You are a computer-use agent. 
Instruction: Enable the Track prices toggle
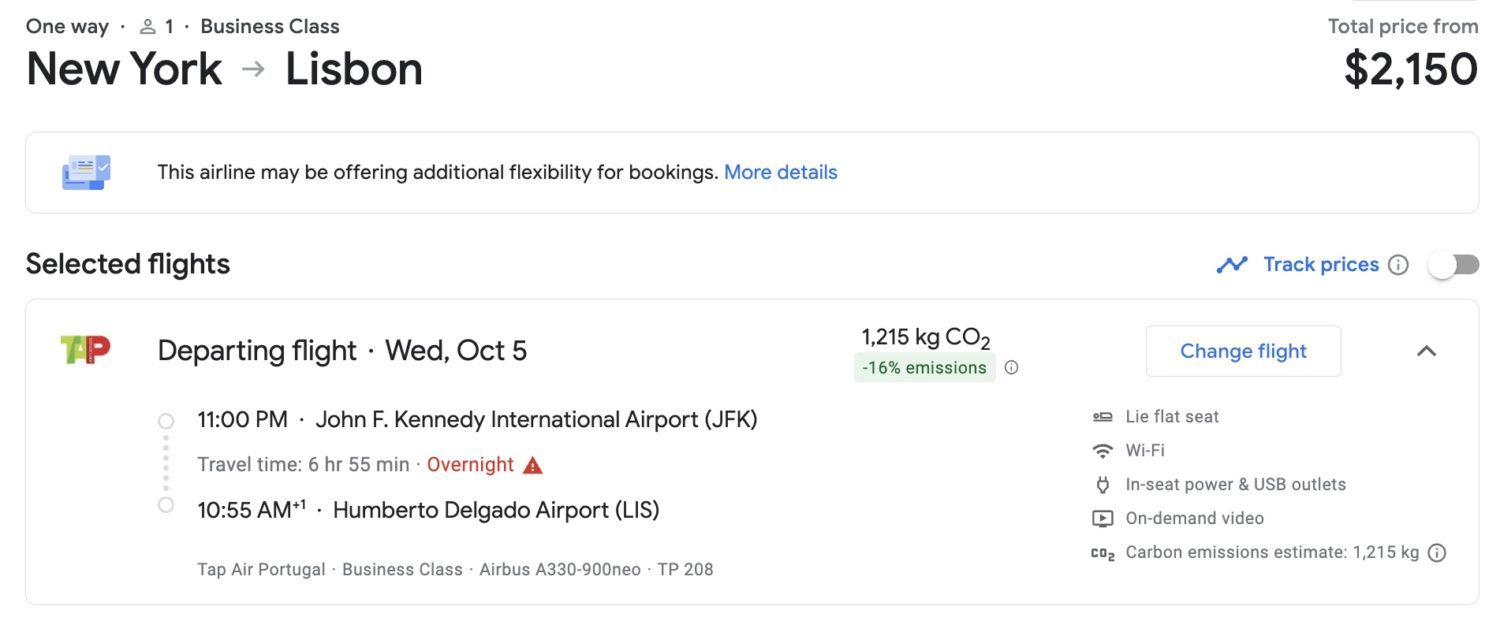[x=1454, y=263]
